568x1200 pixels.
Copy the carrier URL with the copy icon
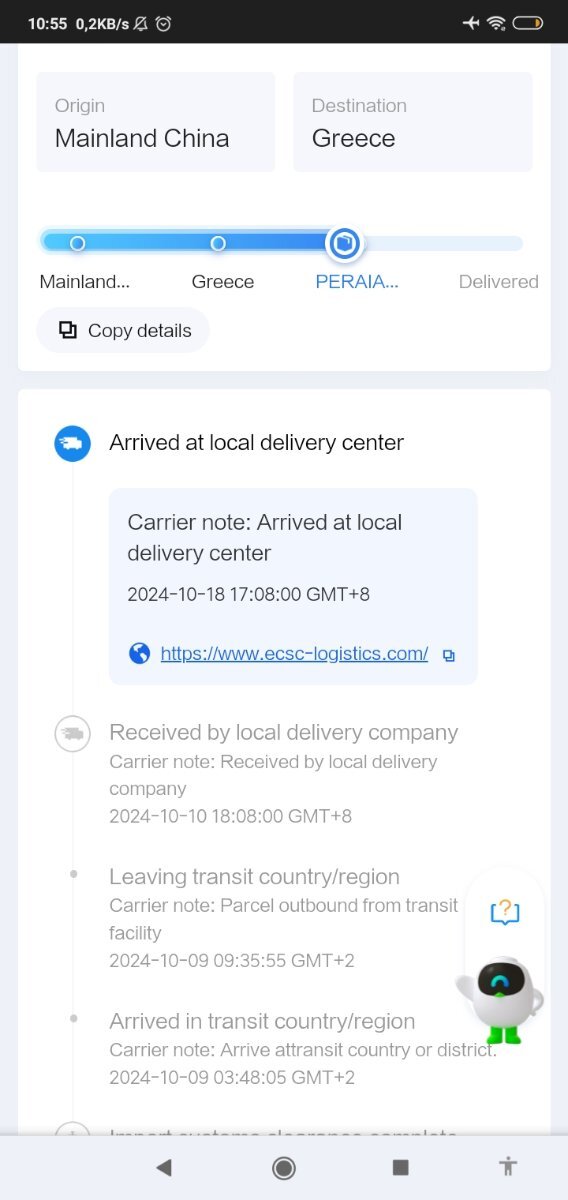pyautogui.click(x=449, y=656)
